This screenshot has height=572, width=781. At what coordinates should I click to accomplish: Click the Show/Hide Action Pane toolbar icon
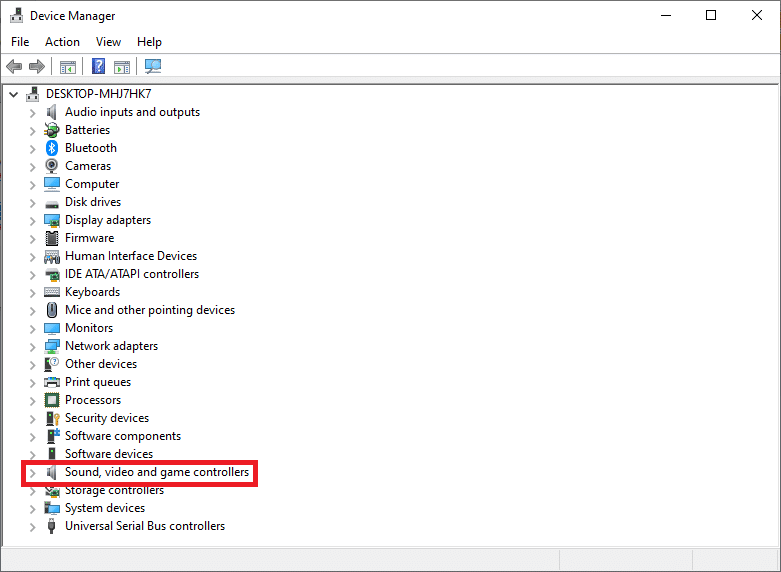pos(122,66)
